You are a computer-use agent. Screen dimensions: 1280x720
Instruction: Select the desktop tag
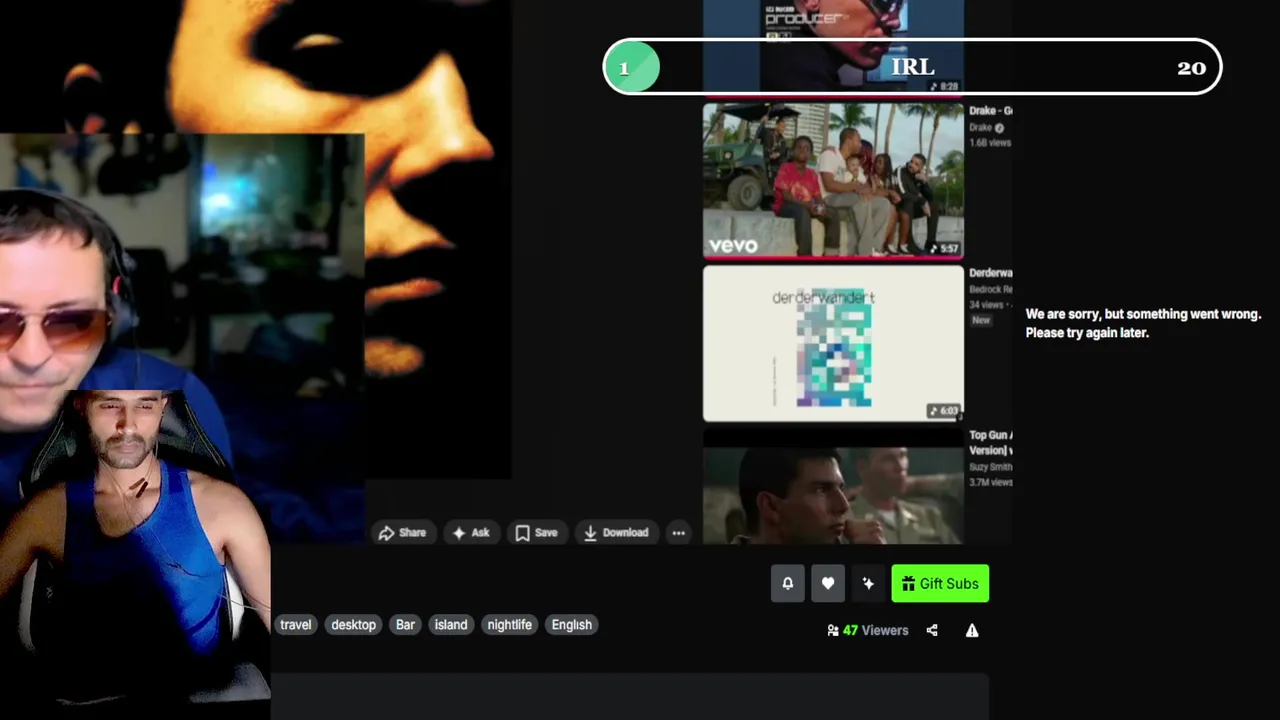pos(354,625)
